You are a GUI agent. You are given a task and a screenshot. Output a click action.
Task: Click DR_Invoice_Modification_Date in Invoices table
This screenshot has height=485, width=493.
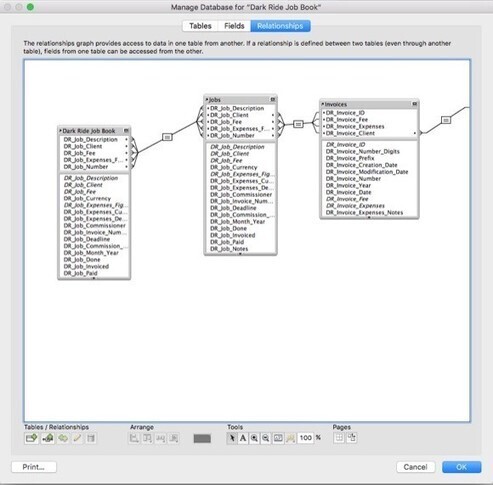(367, 172)
